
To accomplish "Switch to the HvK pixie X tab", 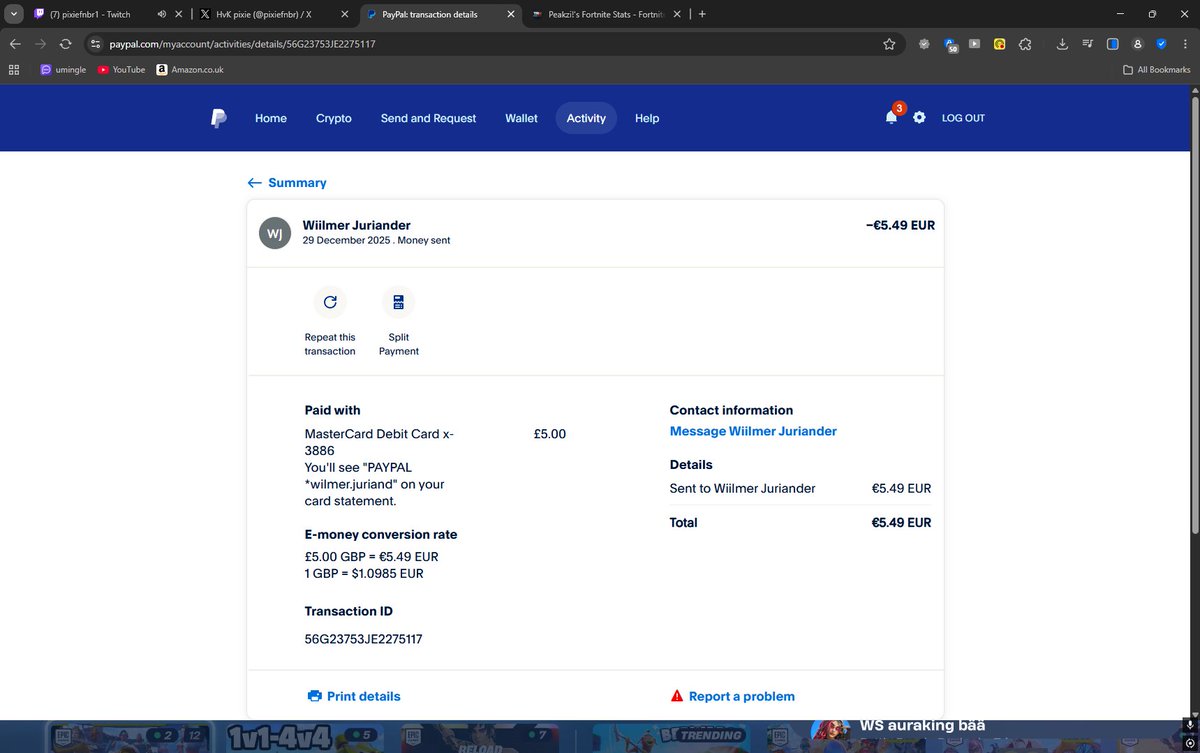I will 275,14.
